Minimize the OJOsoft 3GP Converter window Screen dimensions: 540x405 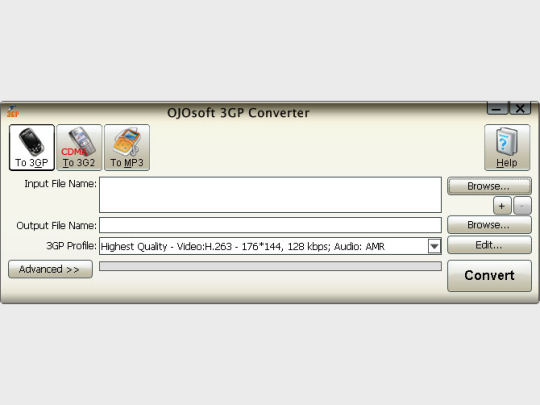(497, 108)
